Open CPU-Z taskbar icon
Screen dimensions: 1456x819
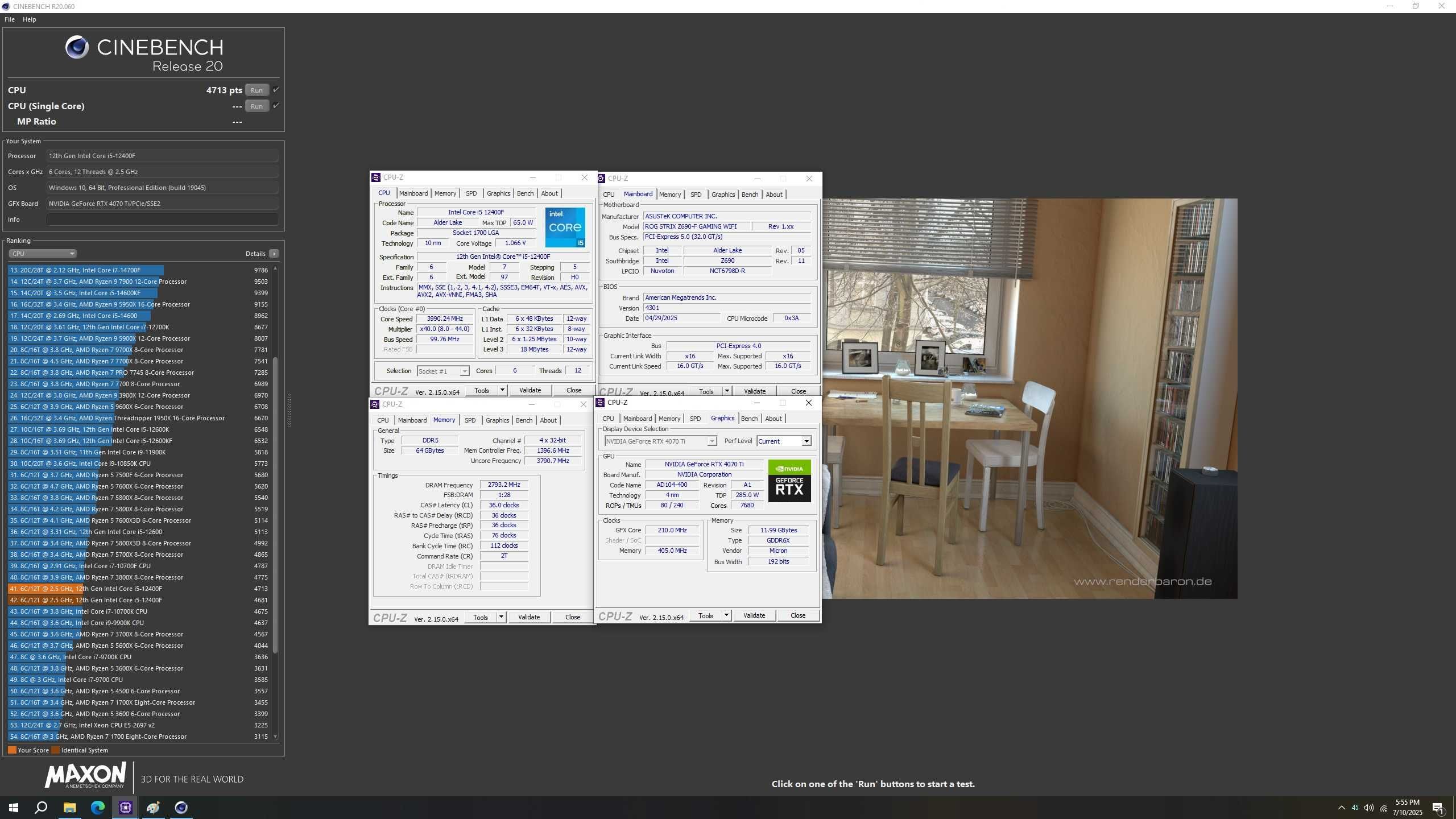pyautogui.click(x=126, y=807)
